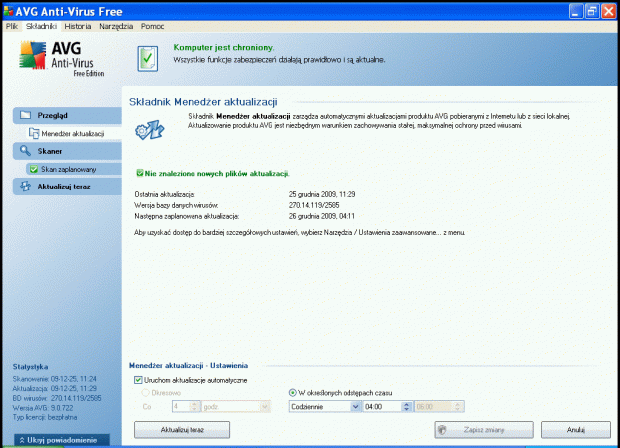Viewport: 620px width, 448px height.
Task: Select W określonych odstępach czasu radio
Action: [x=293, y=393]
